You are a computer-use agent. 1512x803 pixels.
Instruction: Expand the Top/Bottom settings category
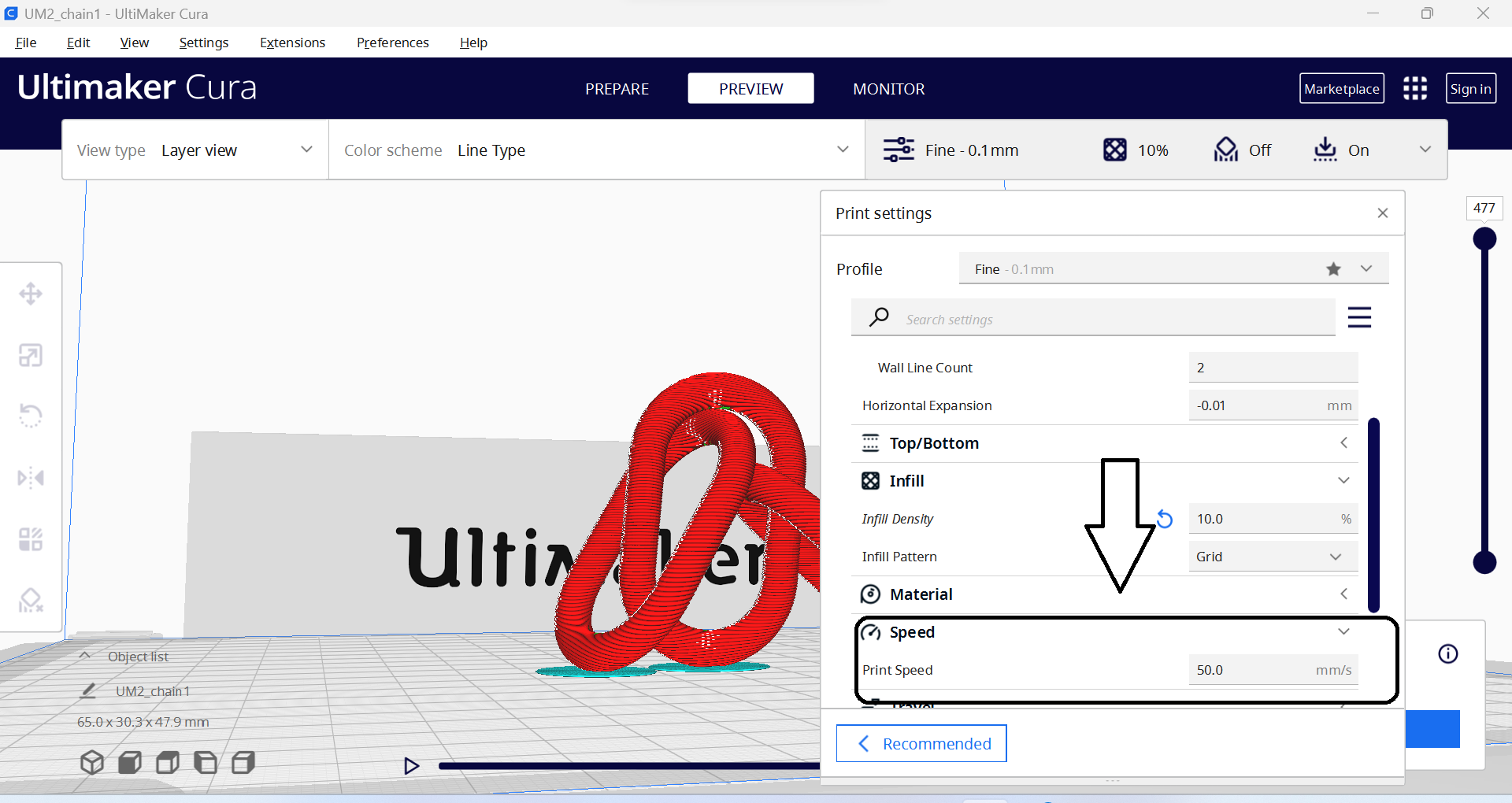coord(1106,443)
